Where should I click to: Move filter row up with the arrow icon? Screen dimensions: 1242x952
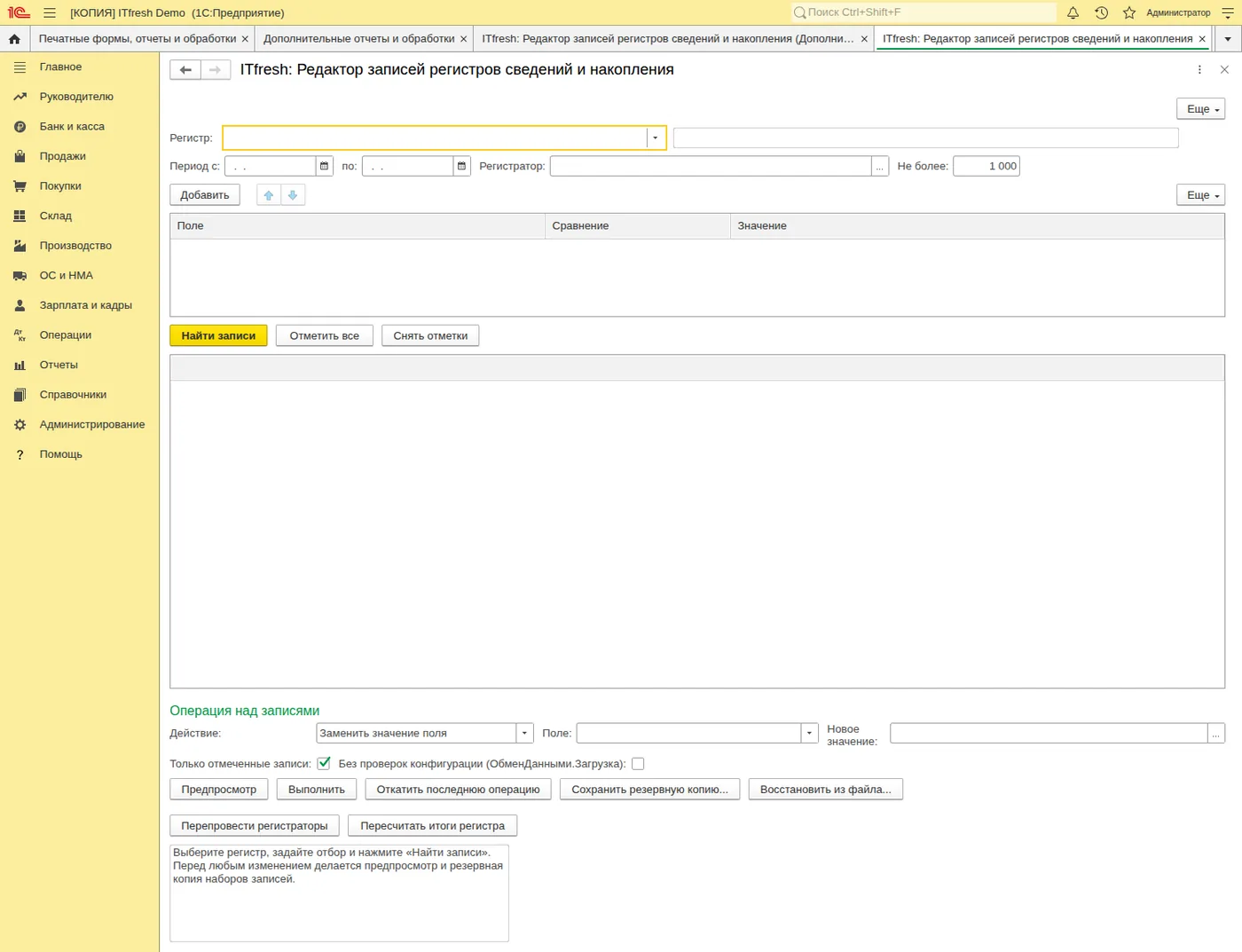click(x=269, y=195)
